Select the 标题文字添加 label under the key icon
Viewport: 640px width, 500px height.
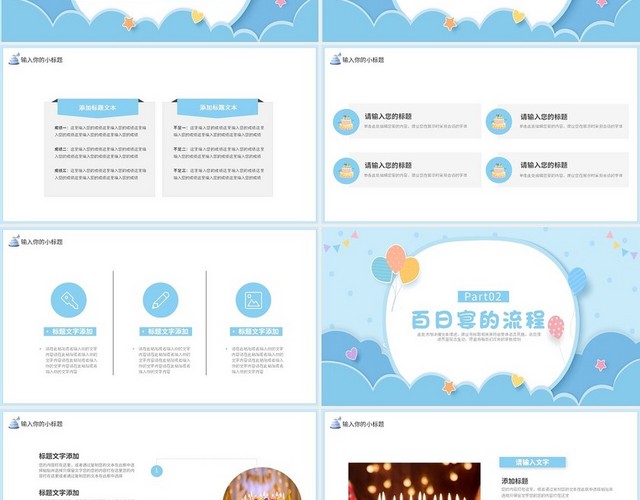coord(70,331)
